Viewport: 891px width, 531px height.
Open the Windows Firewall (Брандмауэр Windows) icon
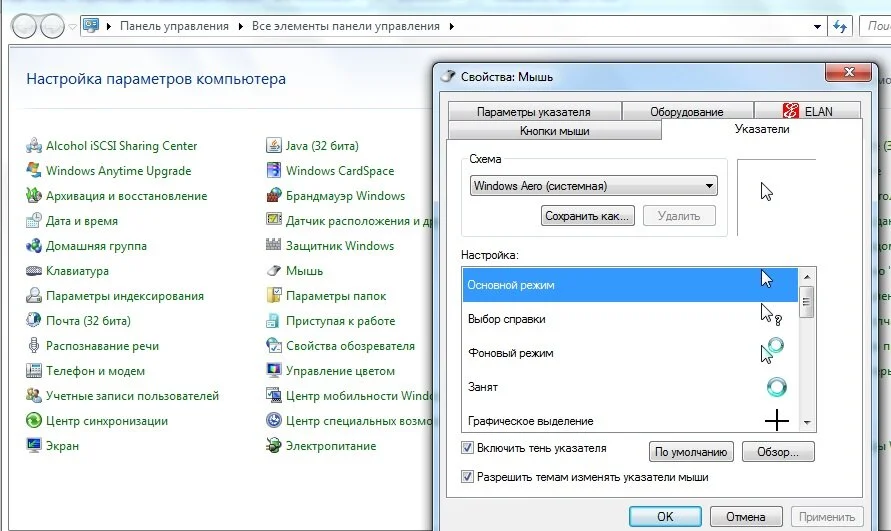point(274,196)
